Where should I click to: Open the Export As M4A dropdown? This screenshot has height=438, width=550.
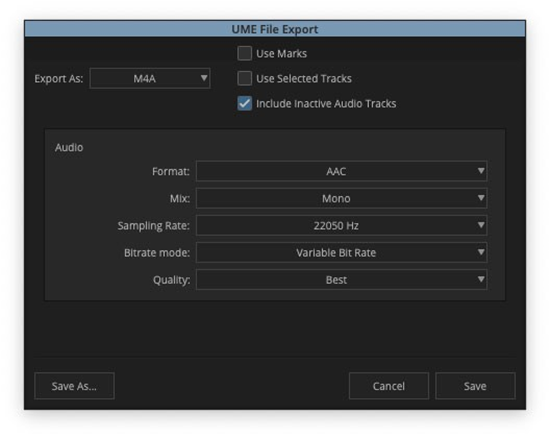150,78
